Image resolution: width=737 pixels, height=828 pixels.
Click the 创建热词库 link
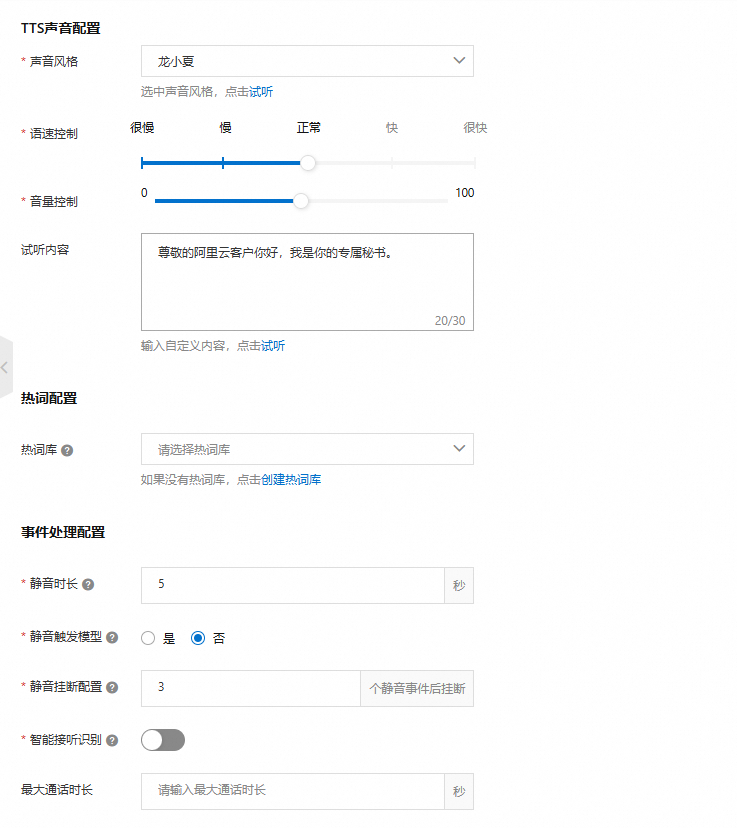click(x=291, y=479)
